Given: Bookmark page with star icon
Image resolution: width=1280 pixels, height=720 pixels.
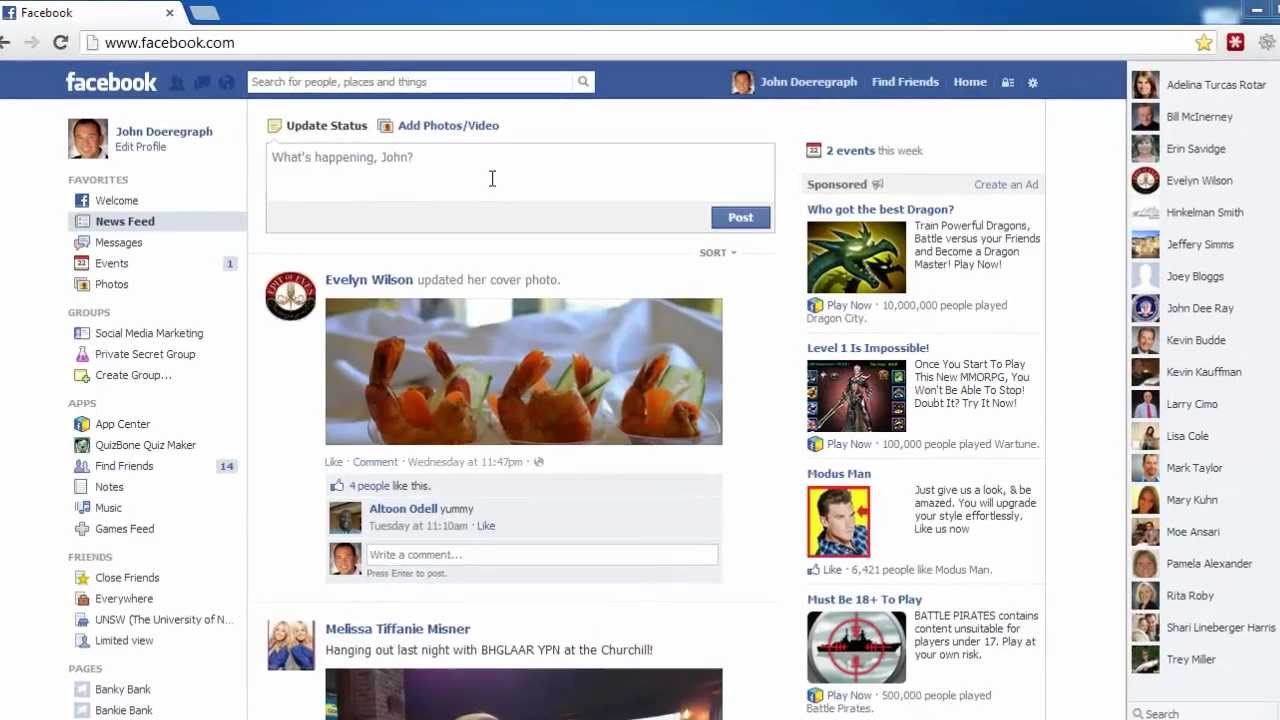Looking at the screenshot, I should pos(1204,42).
